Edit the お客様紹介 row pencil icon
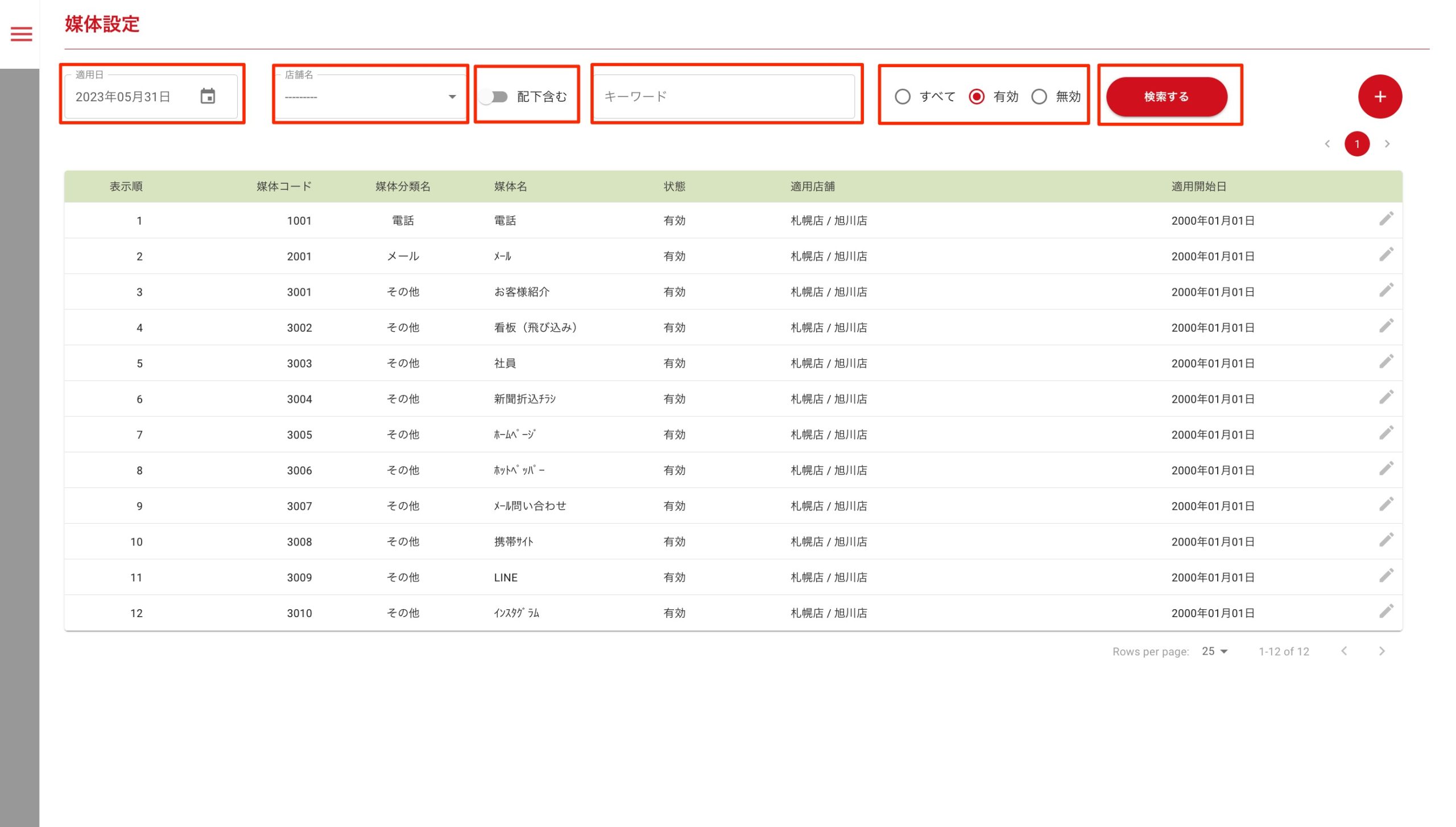The height and width of the screenshot is (827, 1456). 1385,291
